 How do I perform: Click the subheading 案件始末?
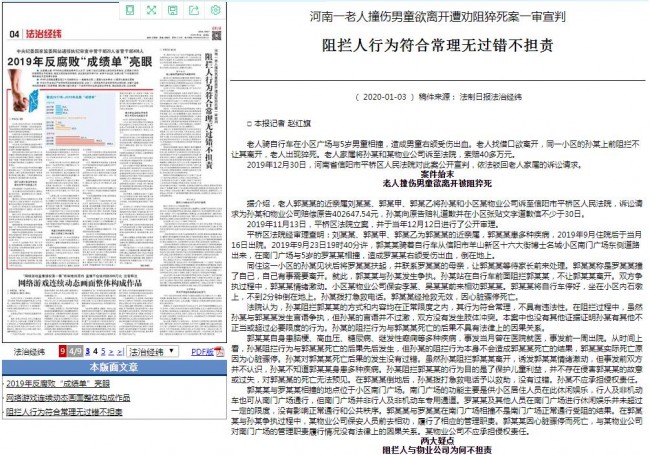tap(437, 174)
